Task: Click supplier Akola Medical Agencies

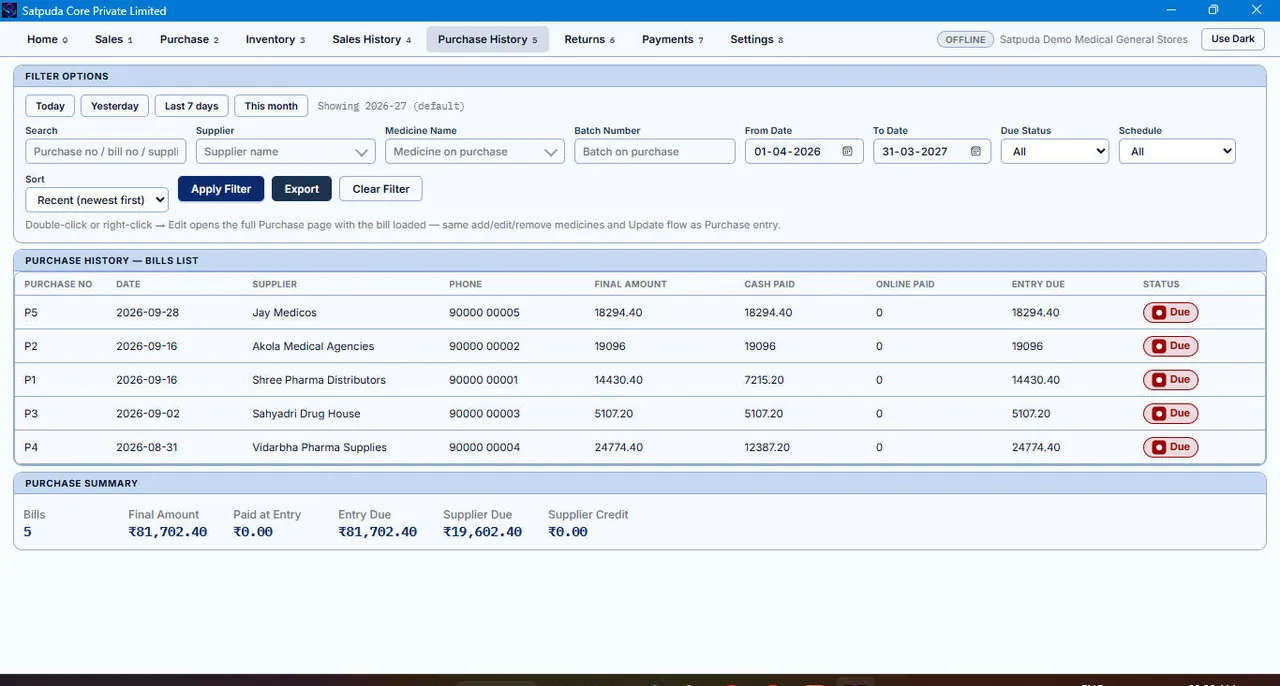Action: pos(313,346)
